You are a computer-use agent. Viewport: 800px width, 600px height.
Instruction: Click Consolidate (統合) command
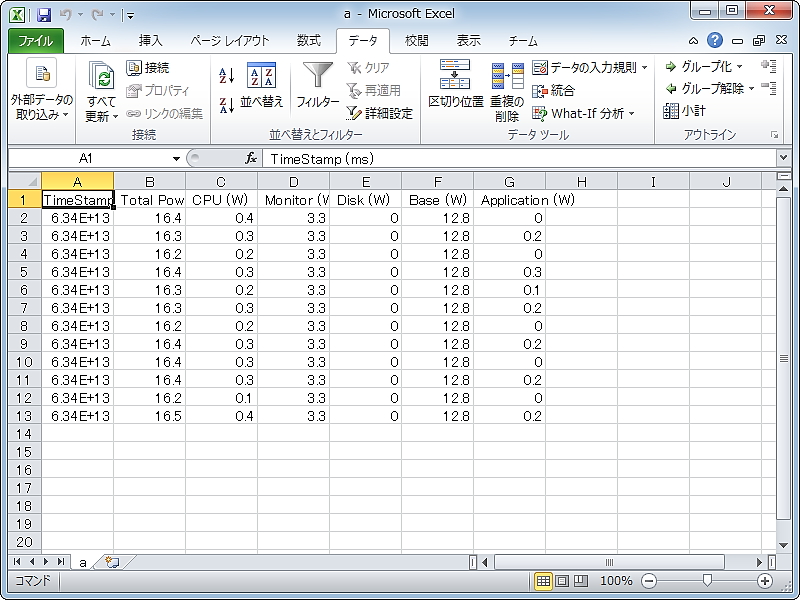[554, 91]
